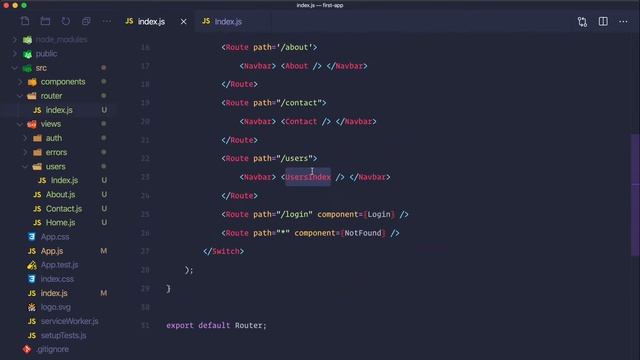Open serviceWorker.js in the file tree
Viewport: 640px width, 360px height.
point(70,321)
